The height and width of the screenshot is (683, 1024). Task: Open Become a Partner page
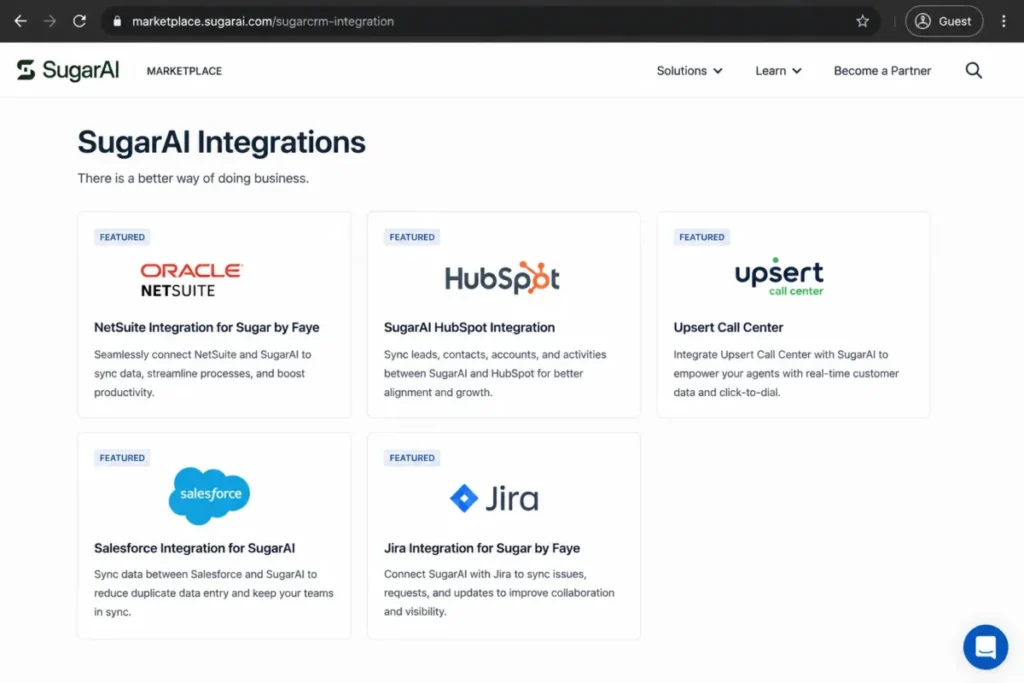point(882,71)
